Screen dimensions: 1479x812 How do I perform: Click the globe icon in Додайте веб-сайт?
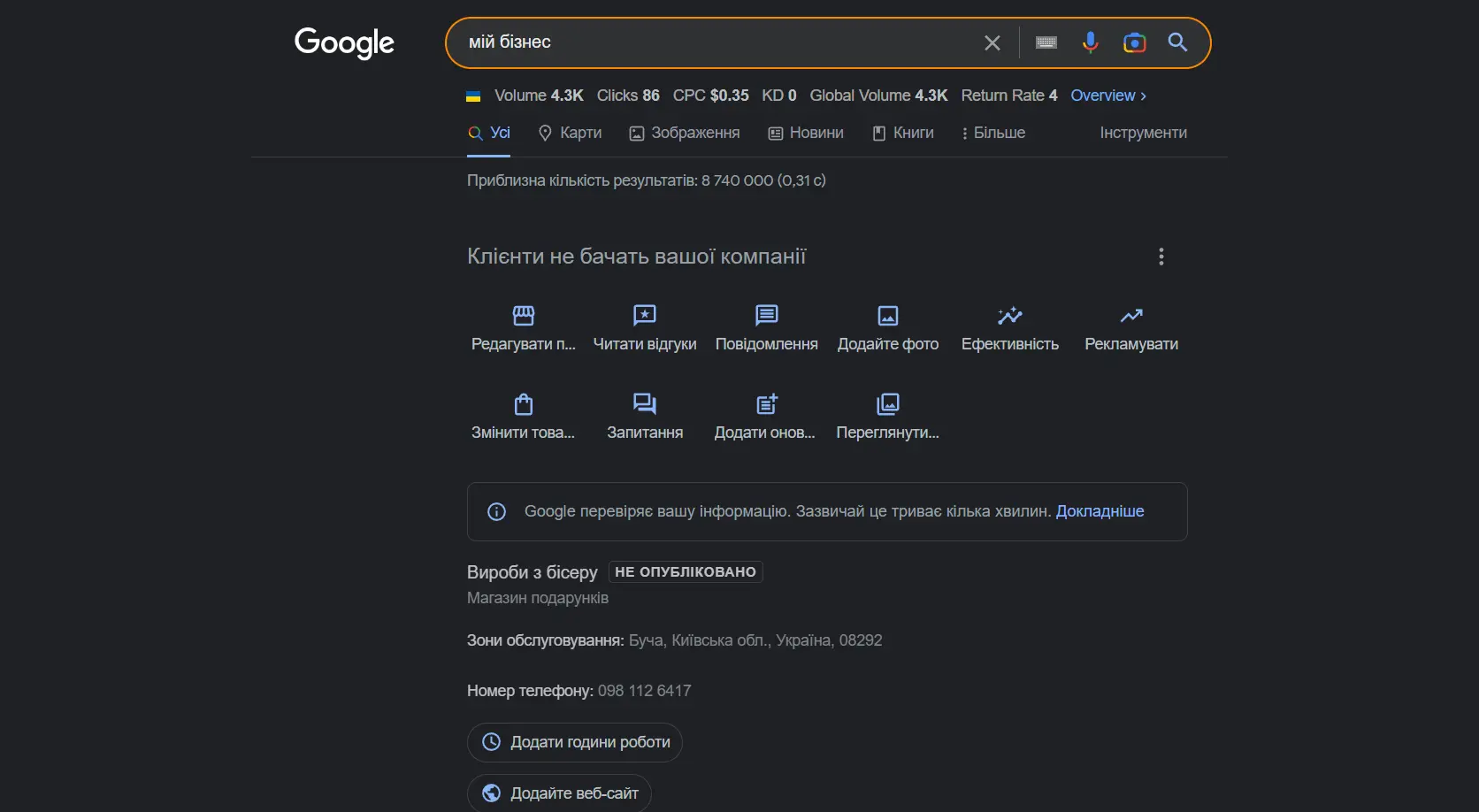click(491, 793)
